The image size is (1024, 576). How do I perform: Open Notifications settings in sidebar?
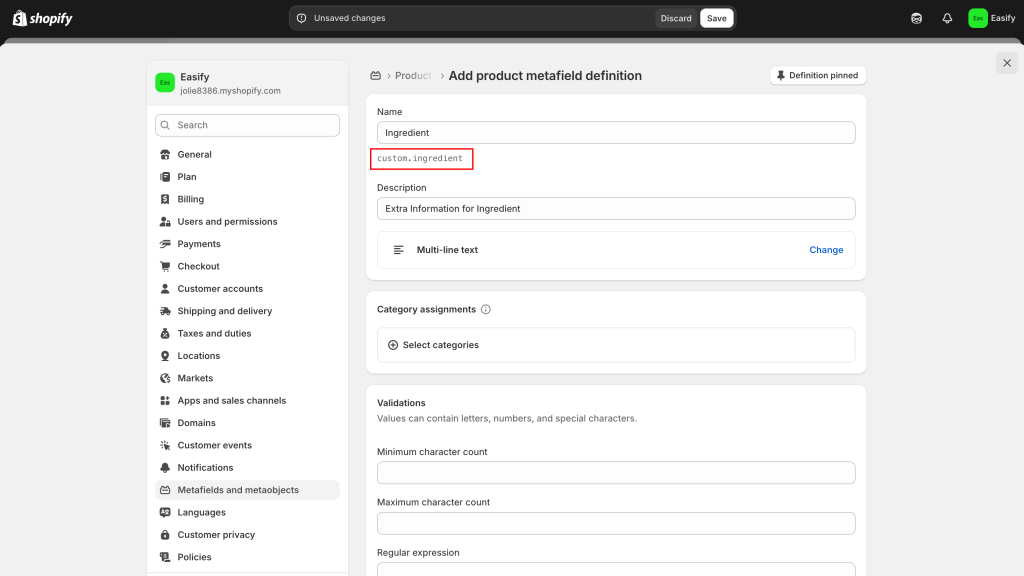tap(205, 468)
